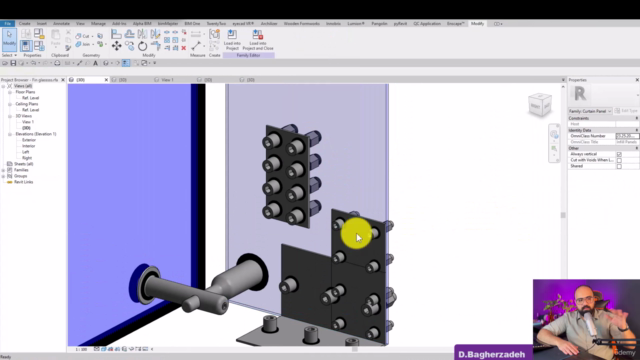This screenshot has width=640, height=360.
Task: Click the steering wheel in navigation bar
Action: coord(554,134)
